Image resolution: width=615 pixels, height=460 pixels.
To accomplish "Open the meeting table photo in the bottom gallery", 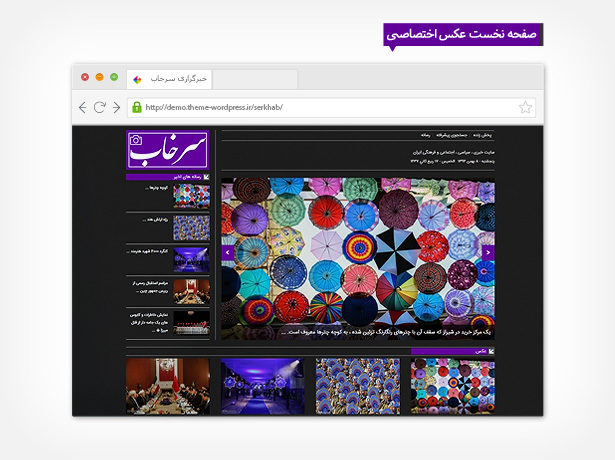I will coord(168,386).
